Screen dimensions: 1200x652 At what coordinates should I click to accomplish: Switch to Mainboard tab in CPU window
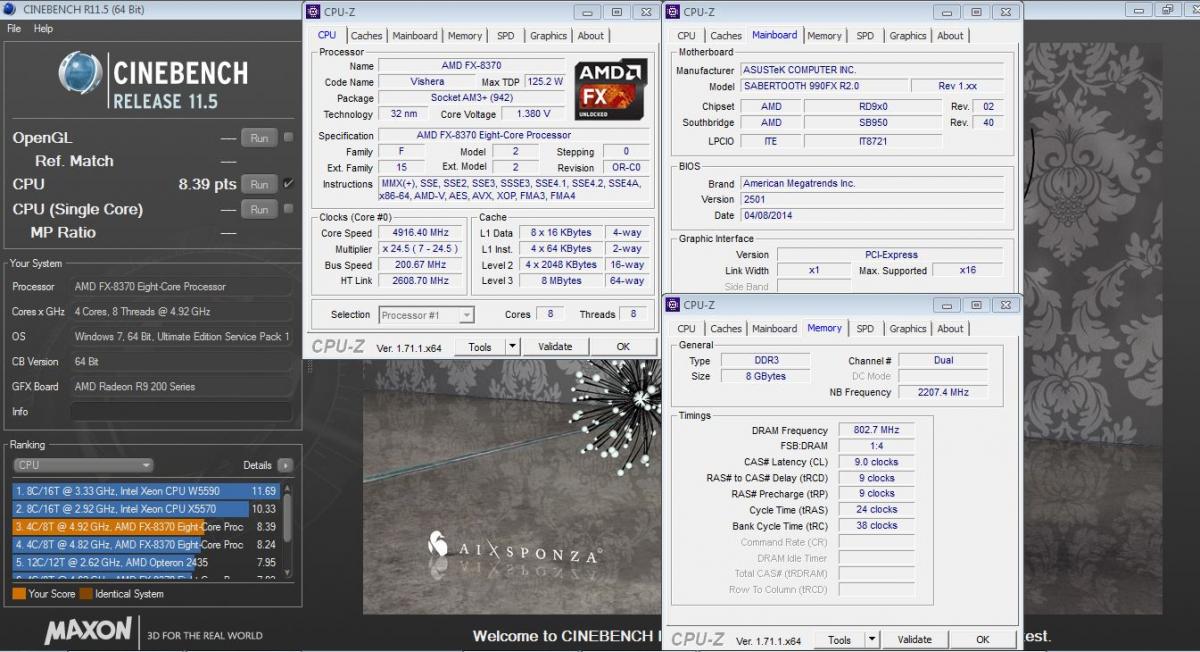coord(415,35)
